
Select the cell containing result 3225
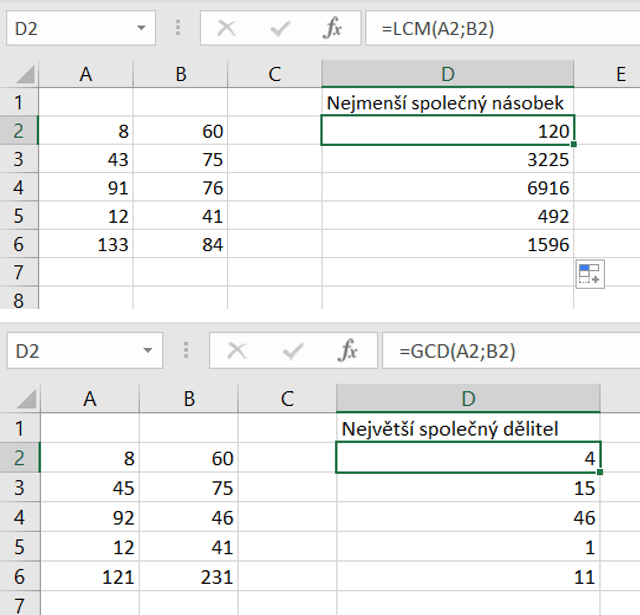(x=447, y=159)
